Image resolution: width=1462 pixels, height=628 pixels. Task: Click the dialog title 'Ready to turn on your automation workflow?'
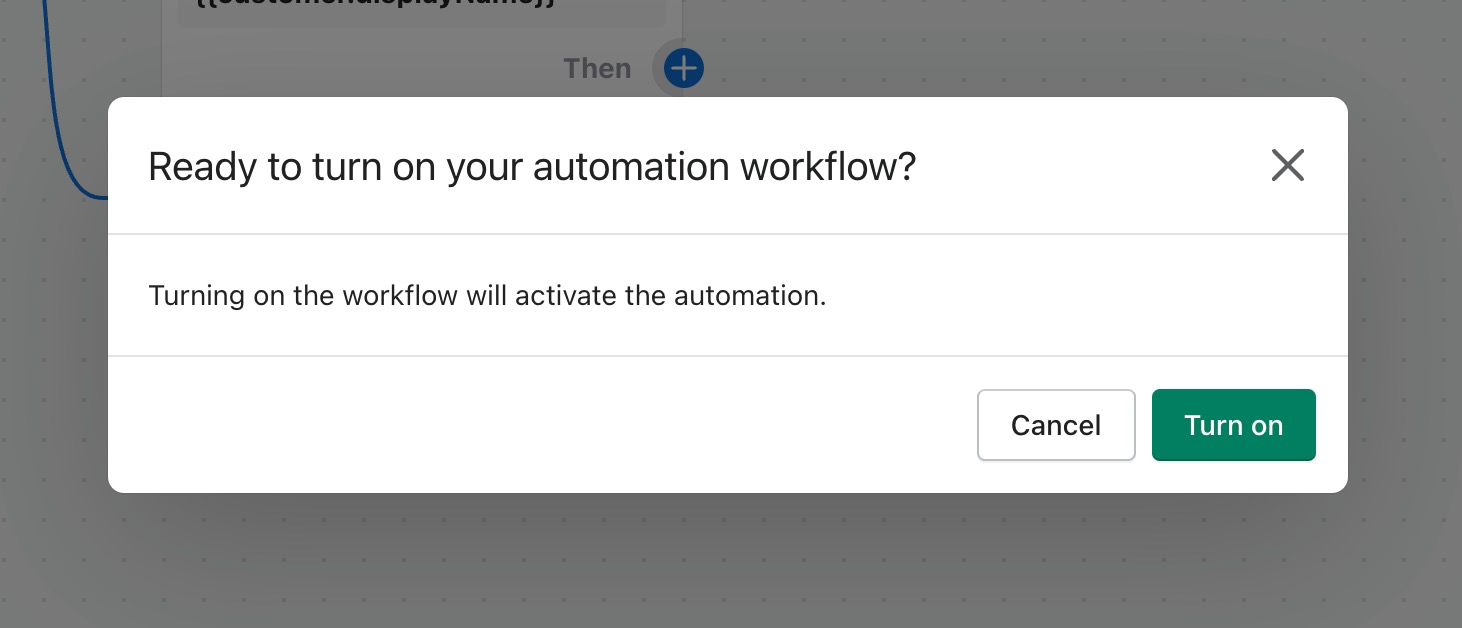point(532,166)
